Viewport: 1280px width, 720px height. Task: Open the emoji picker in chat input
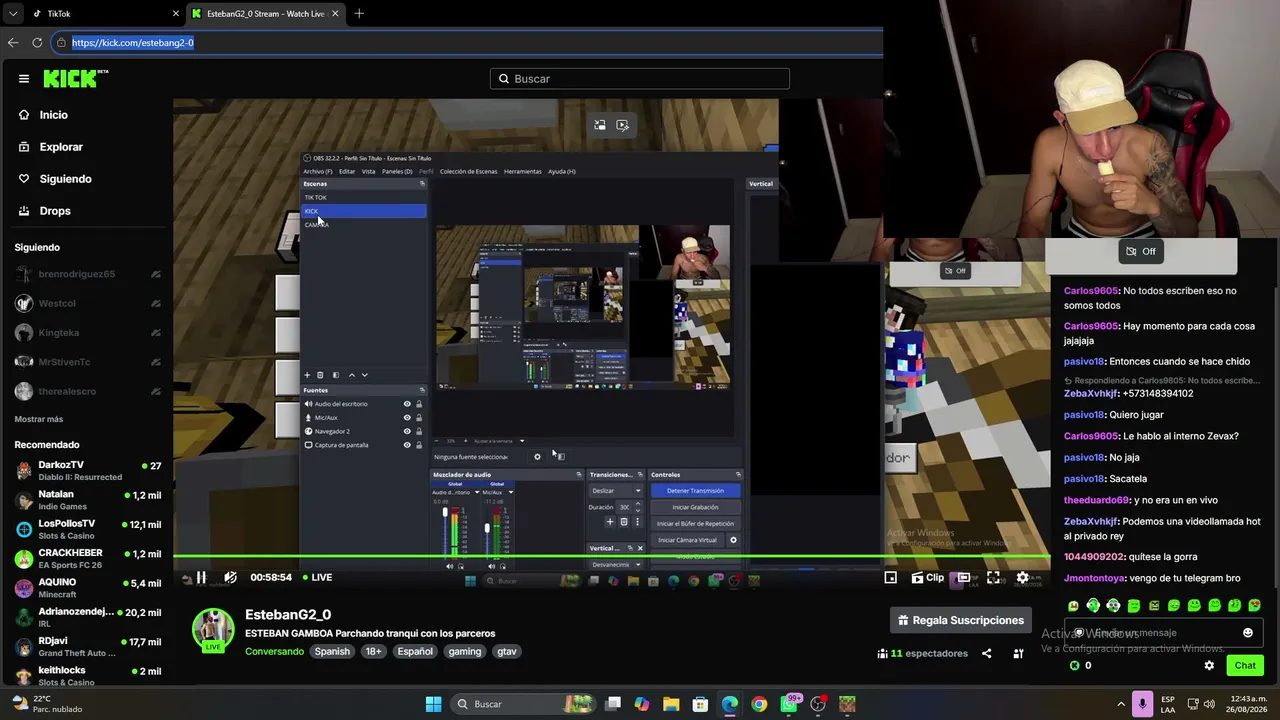click(1247, 633)
